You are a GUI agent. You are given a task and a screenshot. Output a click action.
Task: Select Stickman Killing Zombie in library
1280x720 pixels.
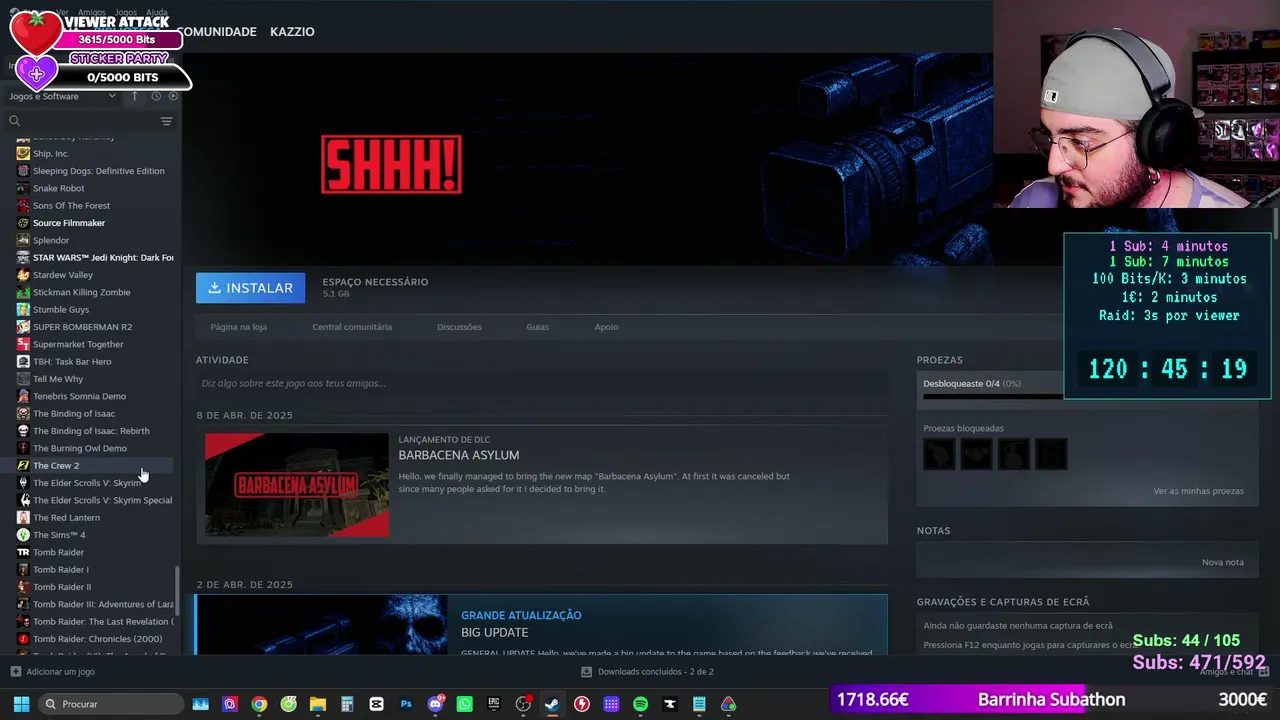click(x=82, y=292)
